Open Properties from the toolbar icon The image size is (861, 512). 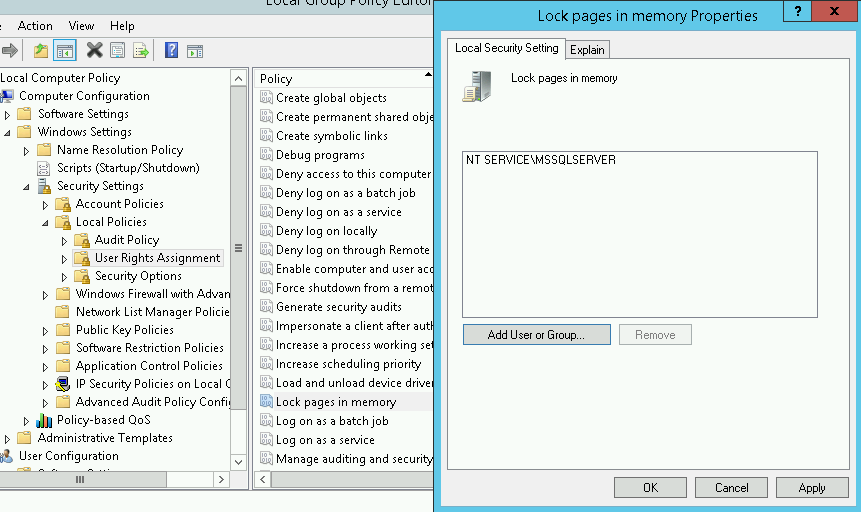(118, 50)
